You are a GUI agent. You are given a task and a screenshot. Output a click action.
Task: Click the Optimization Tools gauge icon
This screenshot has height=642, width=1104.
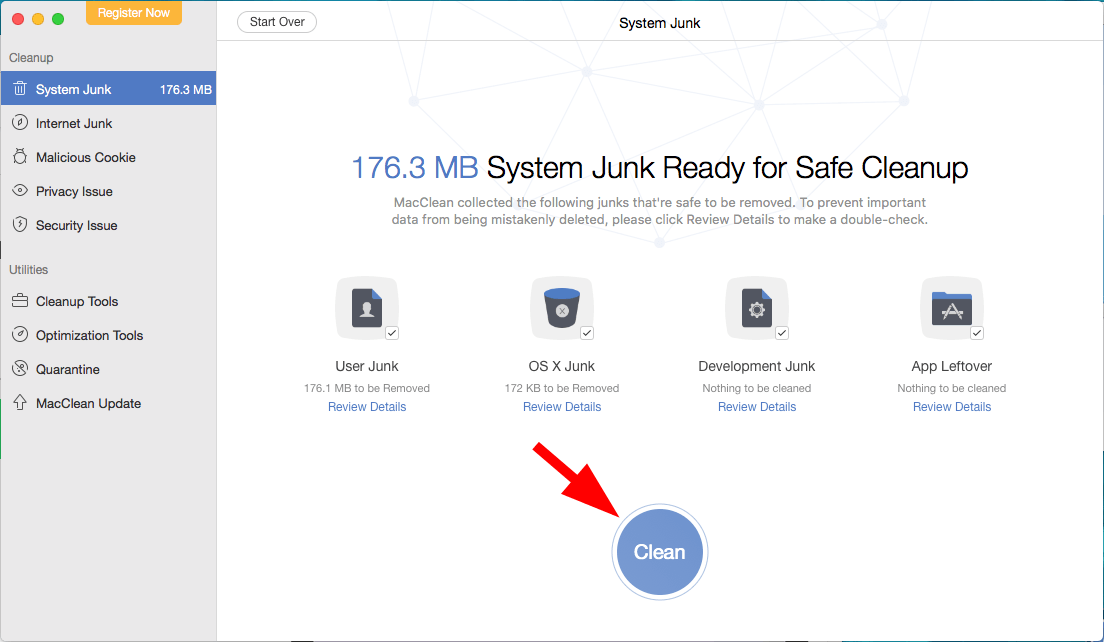[20, 334]
